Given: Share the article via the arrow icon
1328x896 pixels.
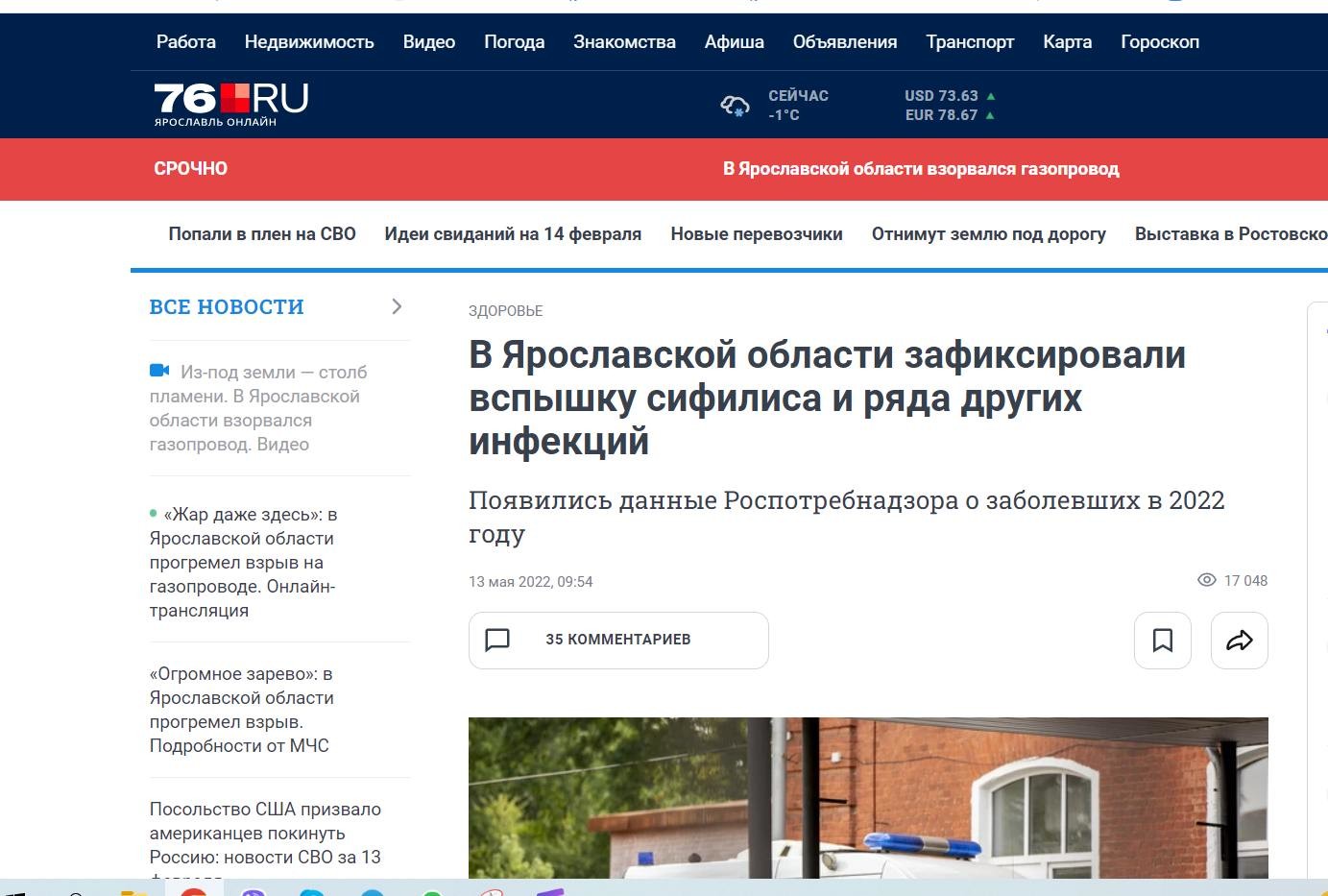Looking at the screenshot, I should click(1239, 641).
